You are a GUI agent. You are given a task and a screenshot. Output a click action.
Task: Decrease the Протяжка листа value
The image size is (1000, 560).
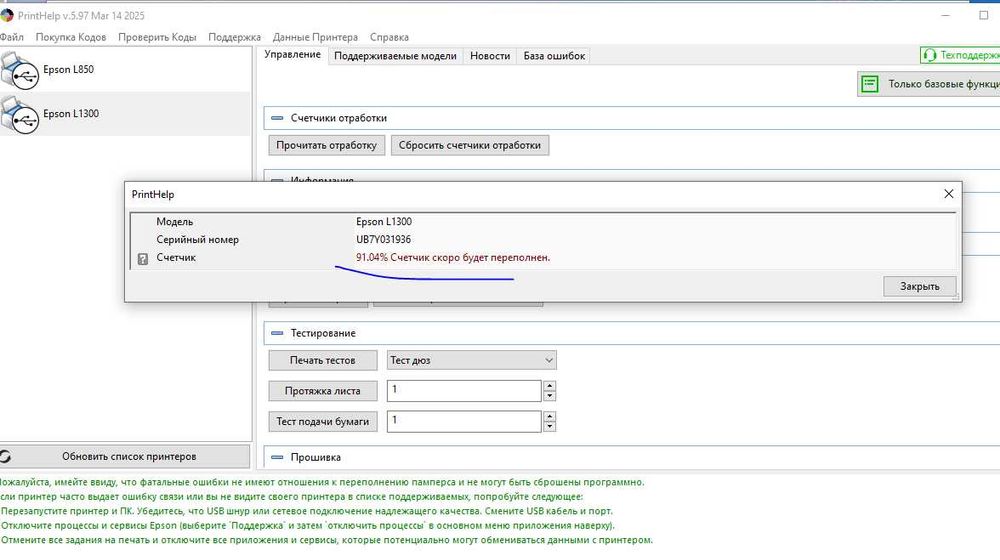coord(550,396)
